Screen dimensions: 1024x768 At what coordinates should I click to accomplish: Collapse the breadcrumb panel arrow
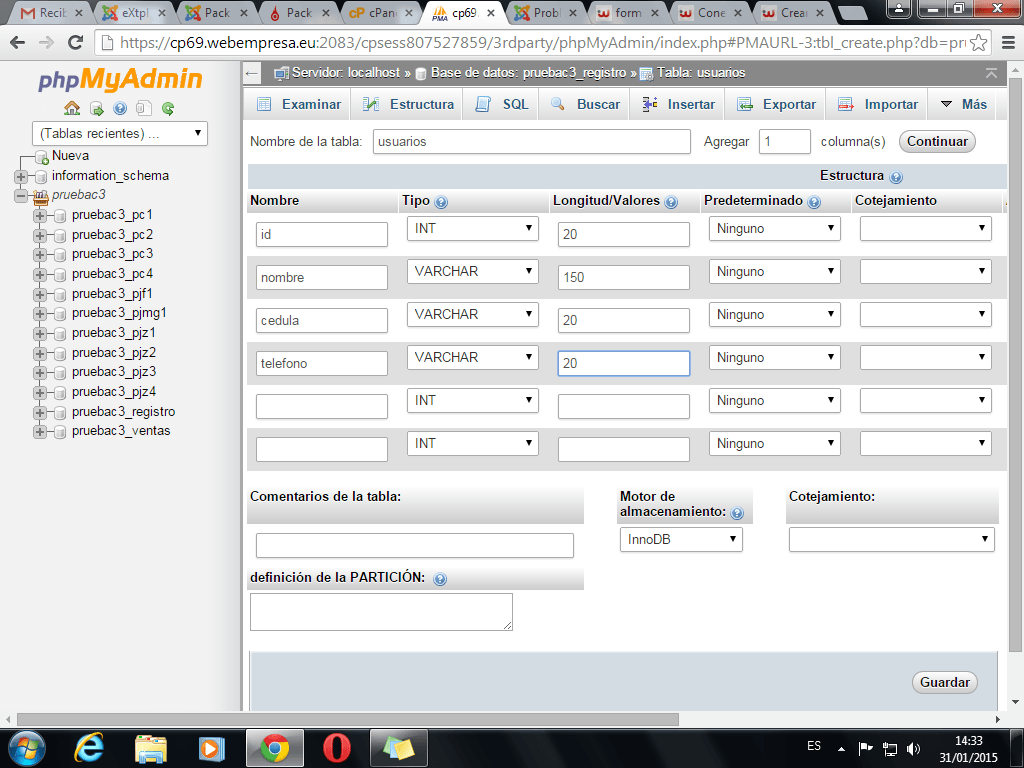[990, 73]
